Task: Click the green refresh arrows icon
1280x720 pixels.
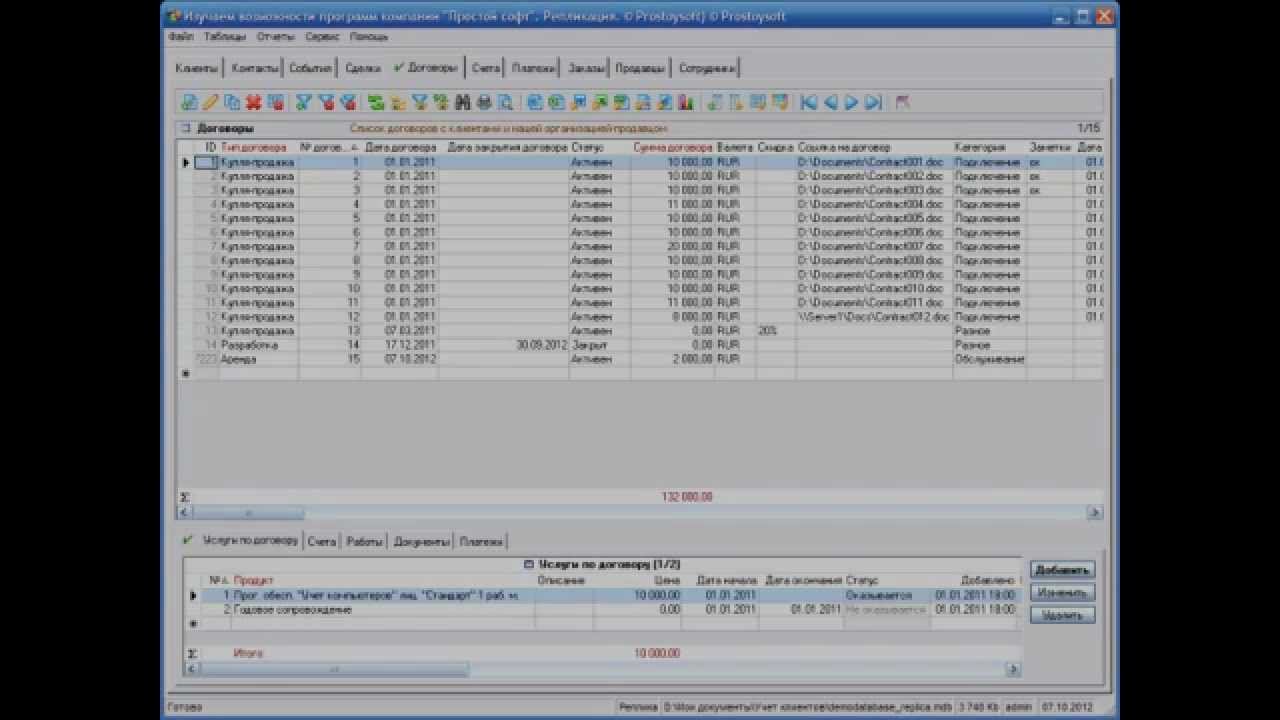Action: pyautogui.click(x=376, y=102)
